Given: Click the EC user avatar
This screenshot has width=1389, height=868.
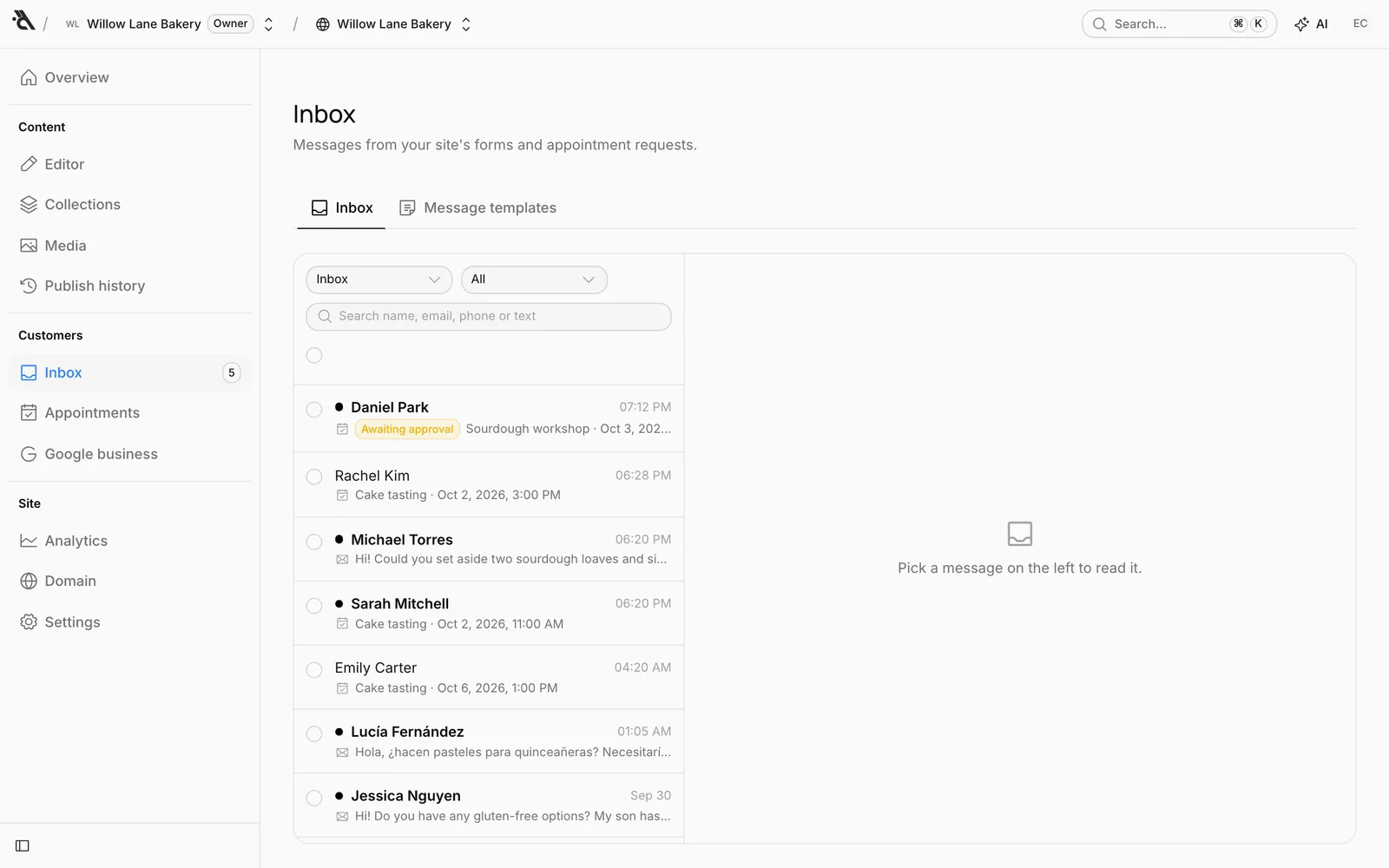Looking at the screenshot, I should tap(1360, 23).
